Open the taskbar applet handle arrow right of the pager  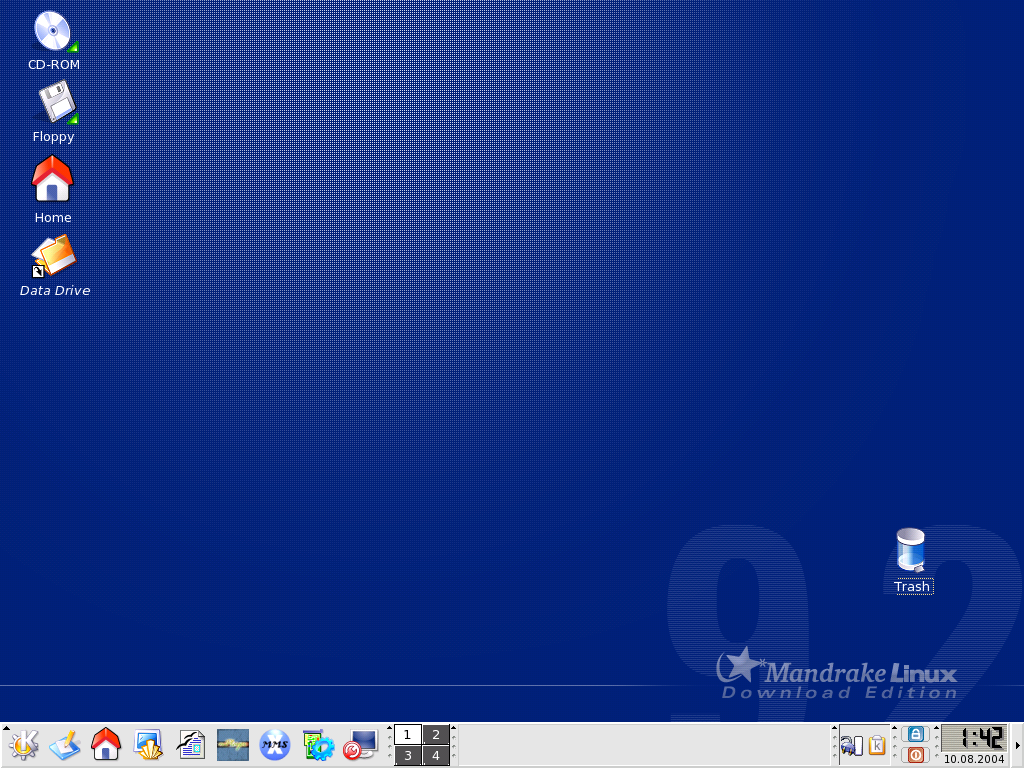click(x=453, y=728)
